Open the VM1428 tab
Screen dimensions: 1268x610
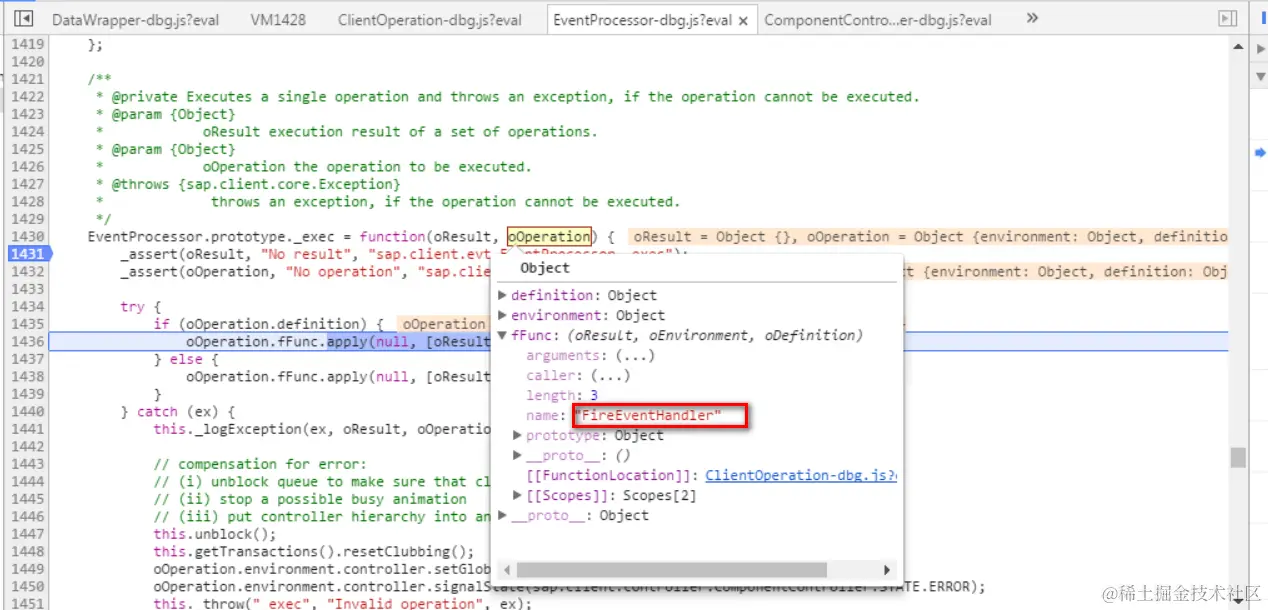click(278, 20)
